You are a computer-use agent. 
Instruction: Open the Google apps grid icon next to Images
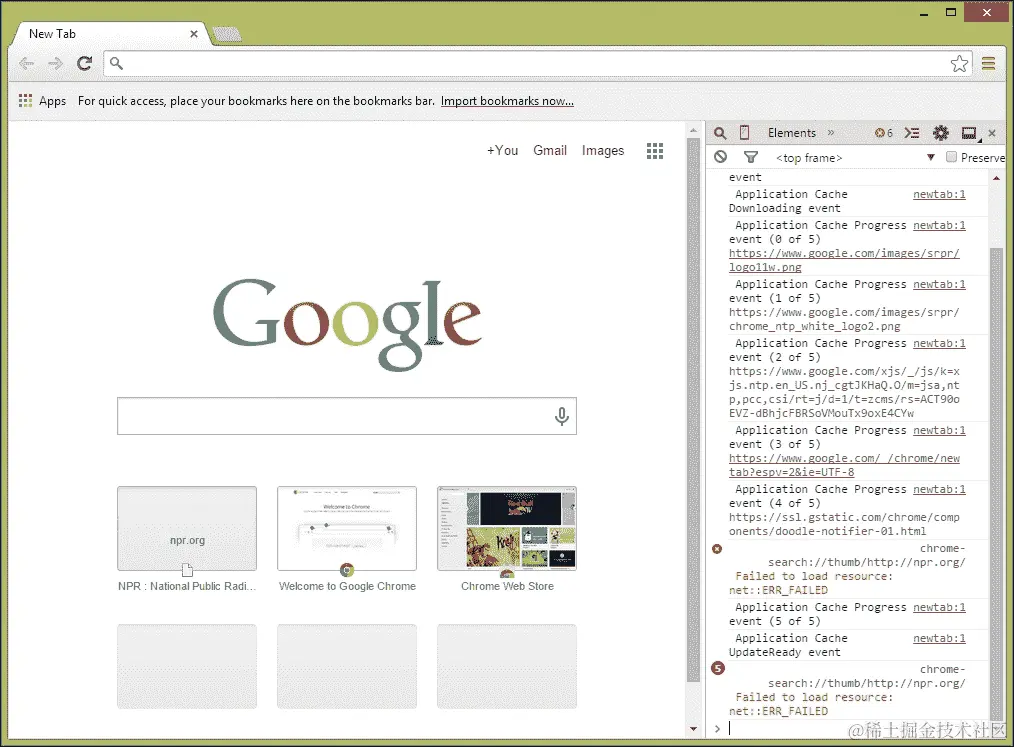point(655,151)
